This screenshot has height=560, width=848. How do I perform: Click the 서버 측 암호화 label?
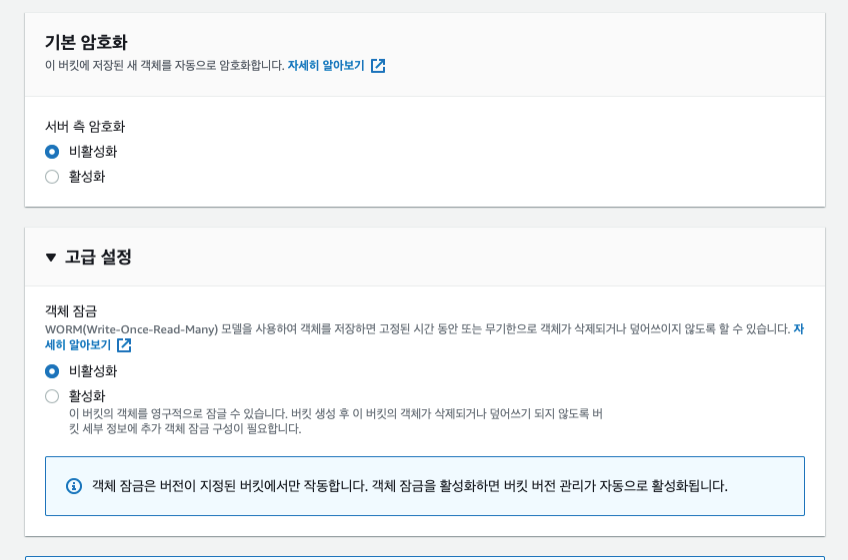(x=85, y=127)
